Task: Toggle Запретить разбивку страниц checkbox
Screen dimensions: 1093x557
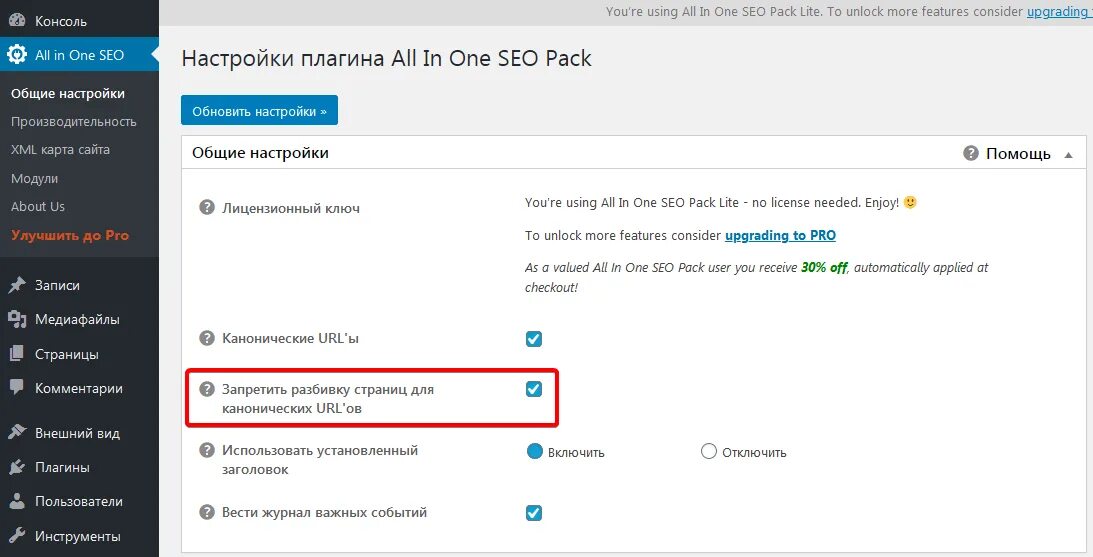Action: click(534, 389)
